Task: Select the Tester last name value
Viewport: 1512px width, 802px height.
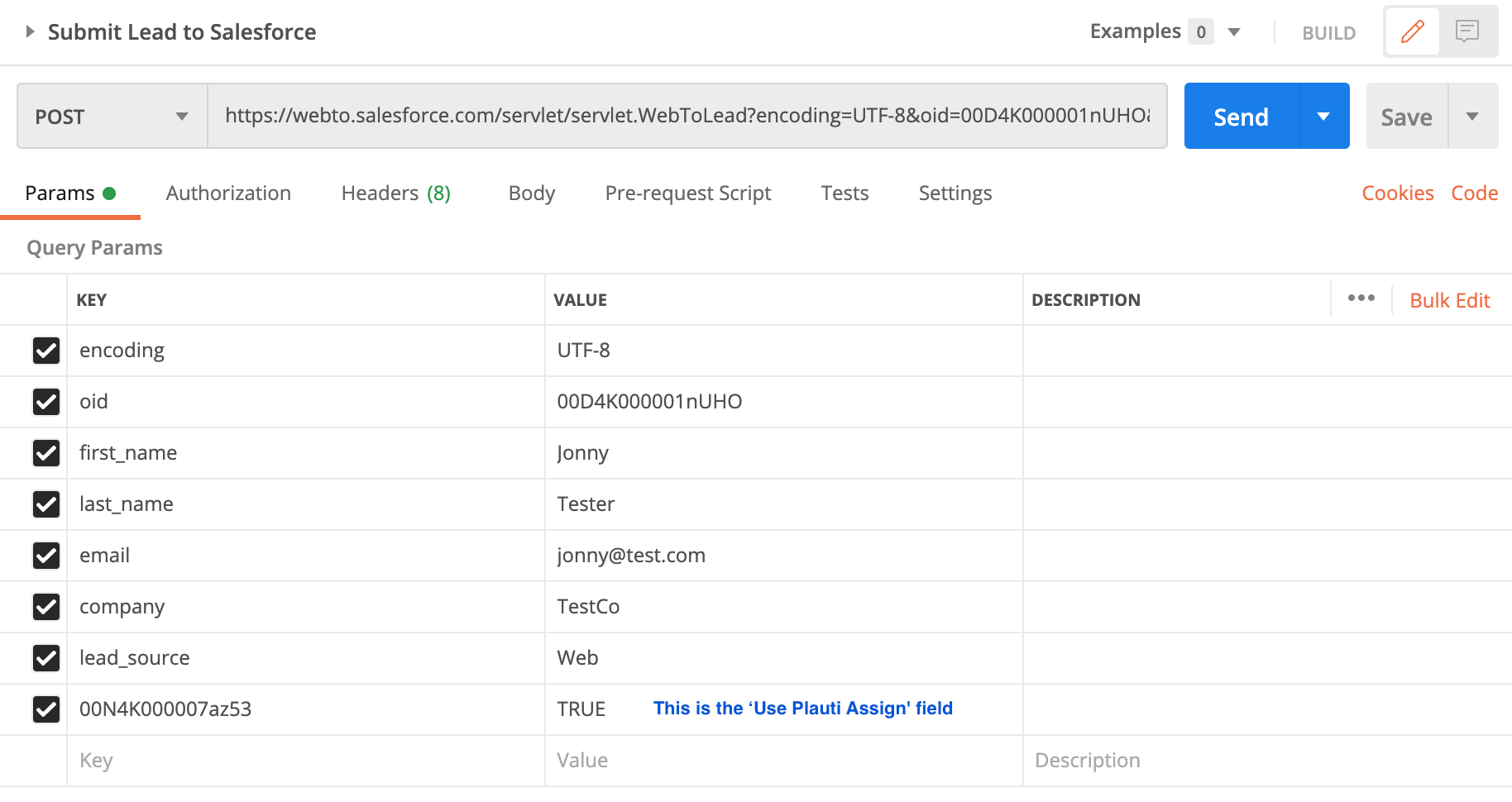Action: point(784,504)
